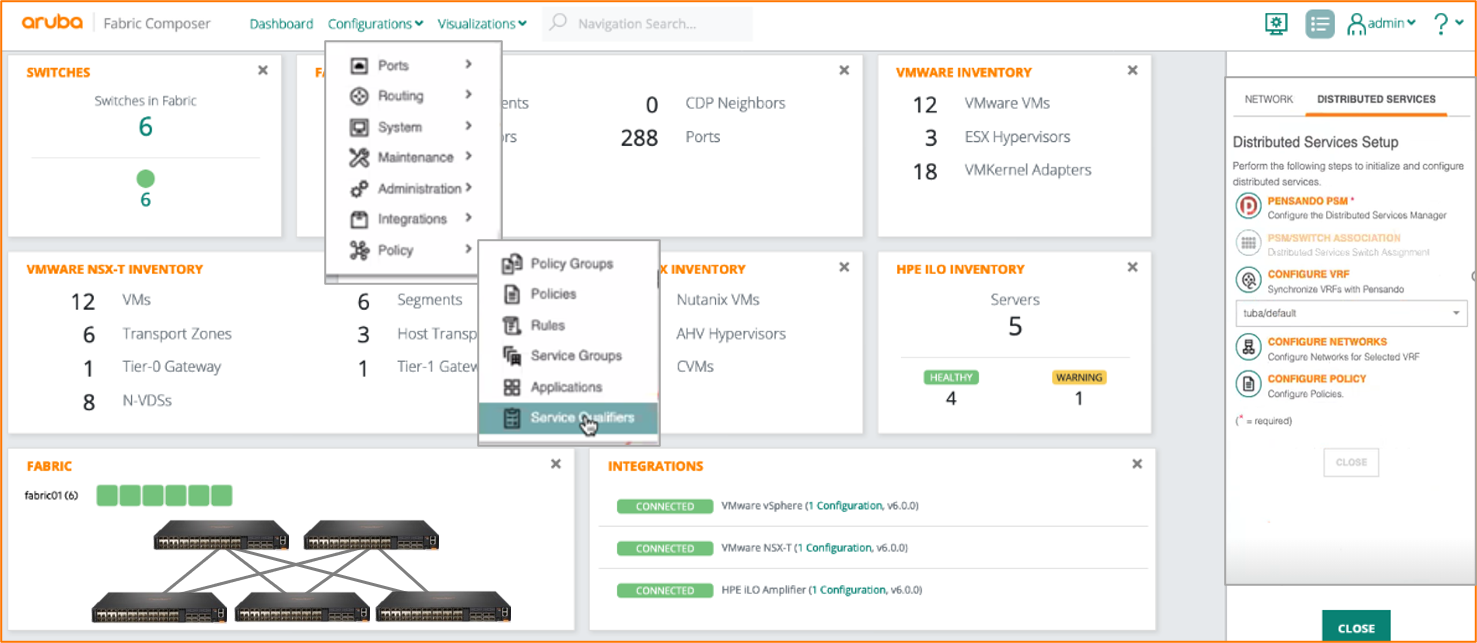This screenshot has width=1477, height=643.
Task: Open the help question mark dropdown
Action: [1448, 24]
